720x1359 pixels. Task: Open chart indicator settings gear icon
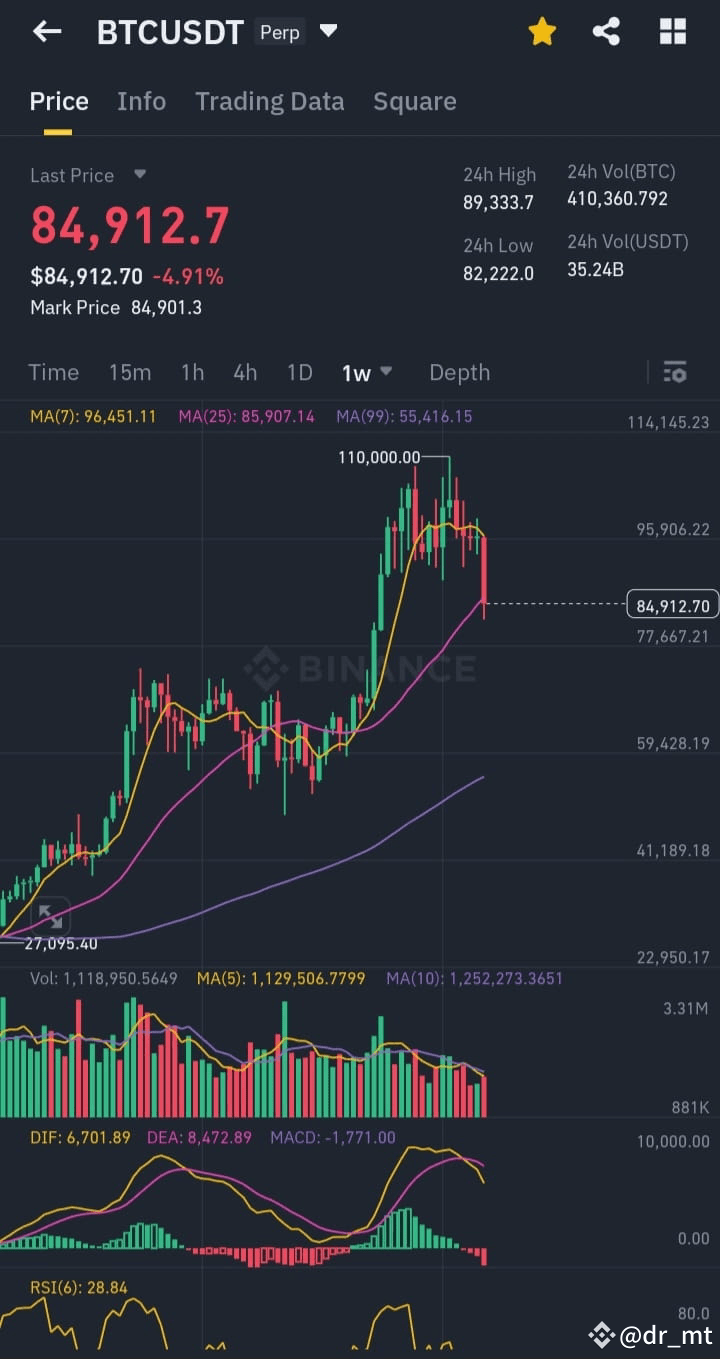(675, 372)
